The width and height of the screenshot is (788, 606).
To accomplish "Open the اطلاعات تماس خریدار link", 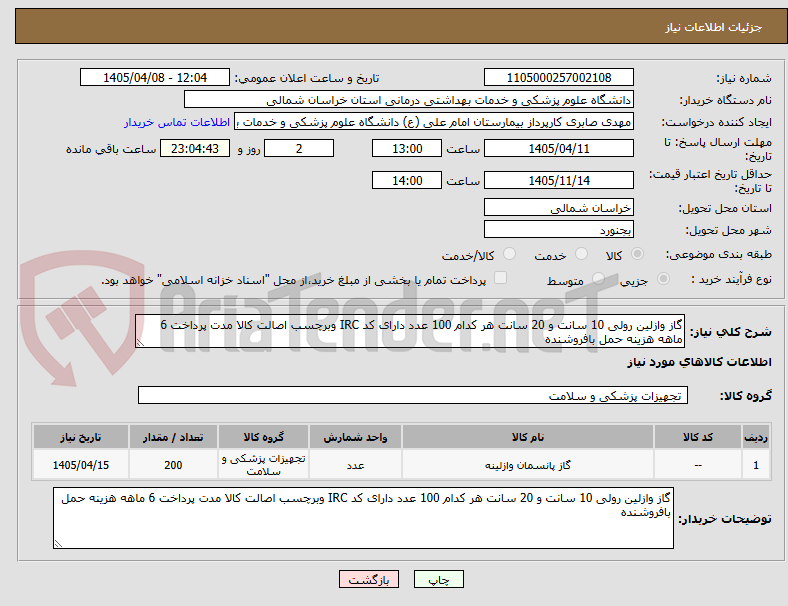I will pyautogui.click(x=177, y=122).
